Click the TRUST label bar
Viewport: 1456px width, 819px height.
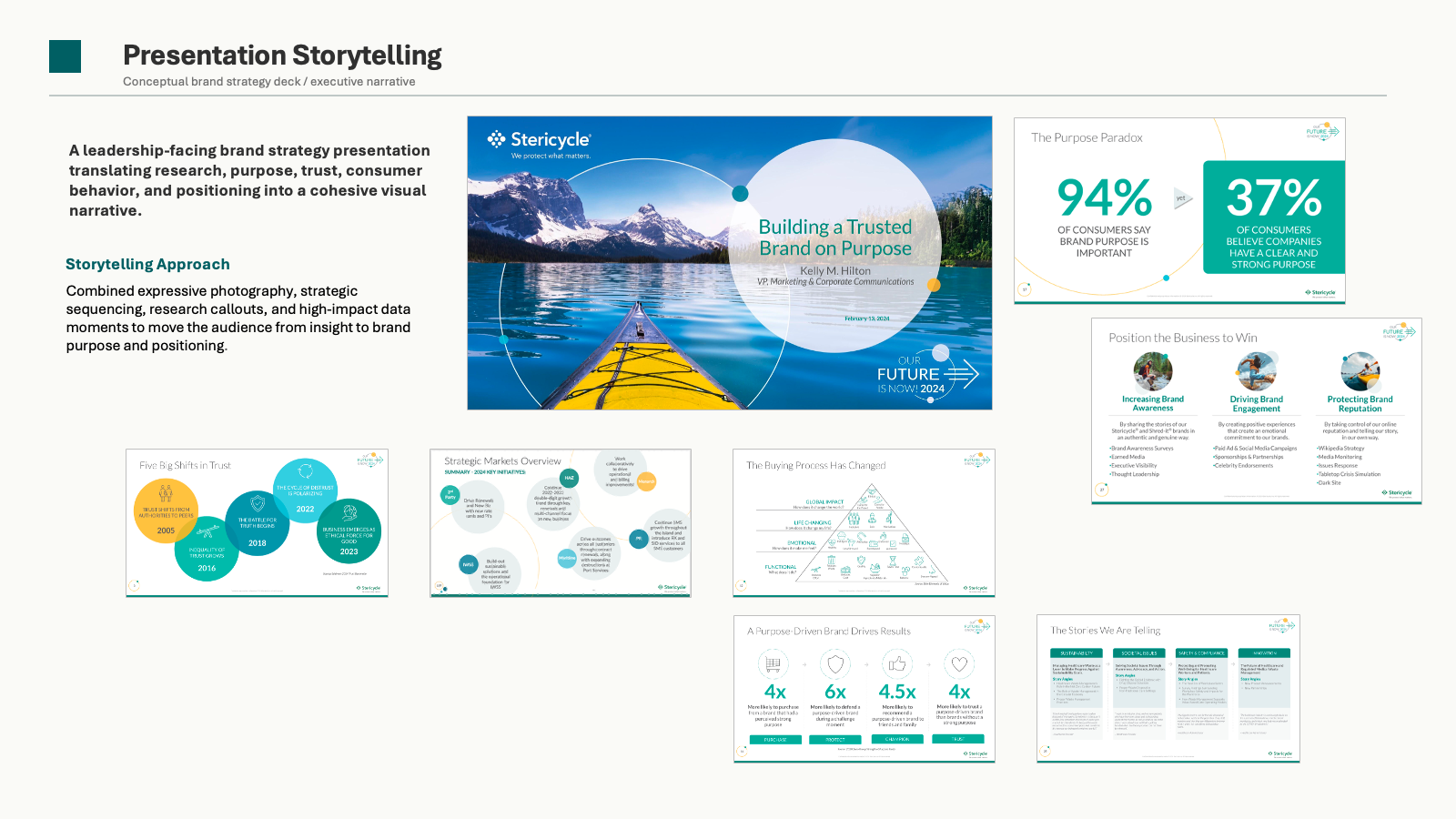[x=958, y=739]
